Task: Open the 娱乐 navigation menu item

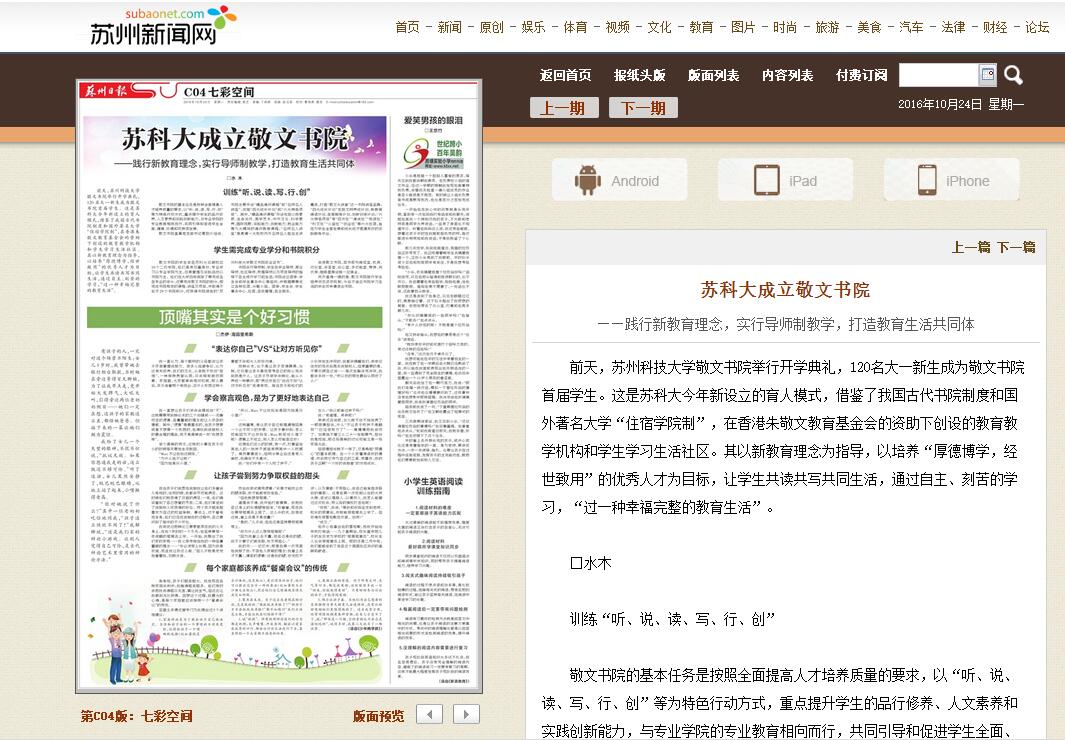Action: point(534,27)
